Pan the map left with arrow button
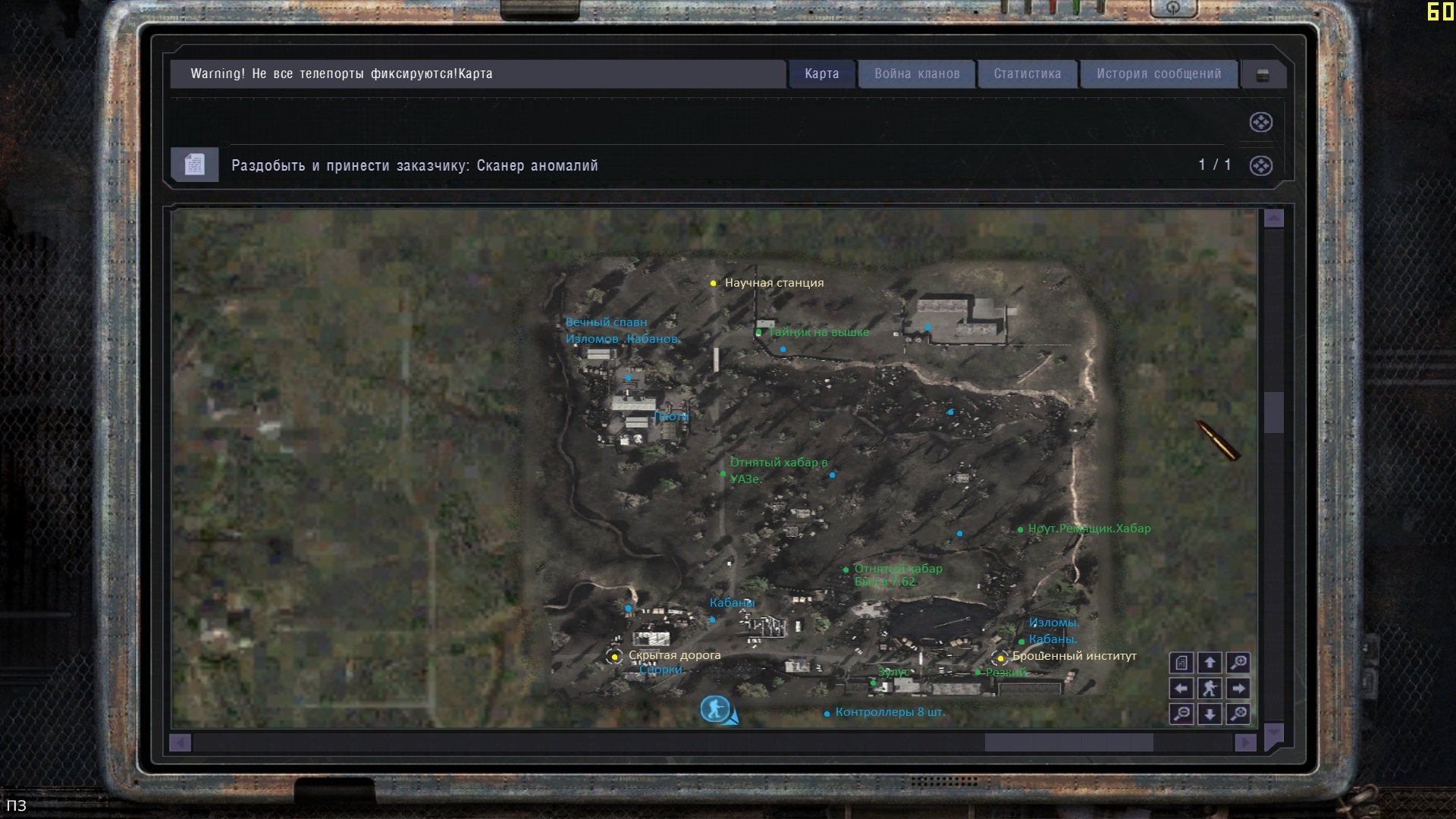 (1181, 689)
